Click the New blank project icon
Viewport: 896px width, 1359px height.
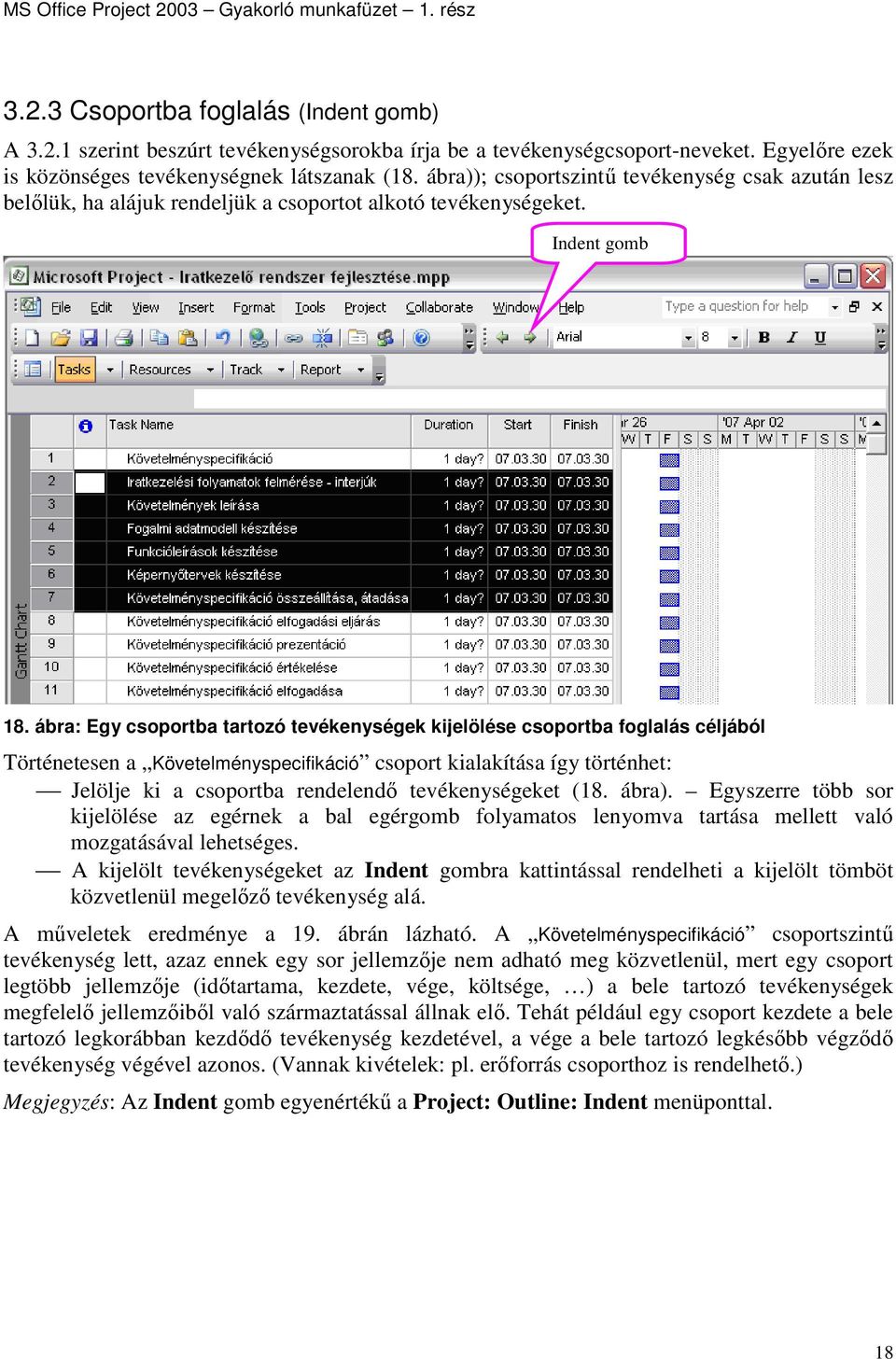click(33, 338)
